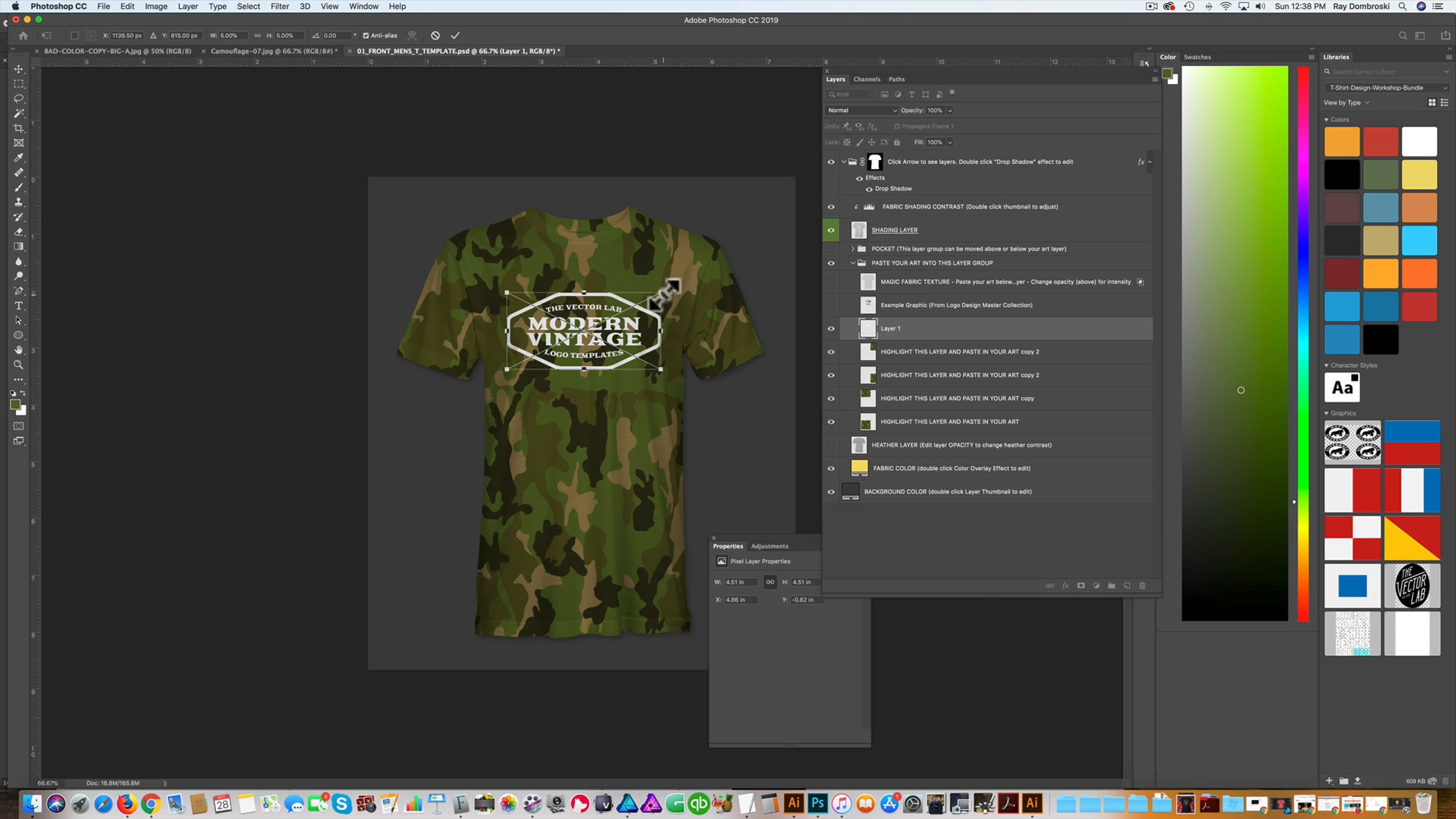Select the Crop tool

(x=19, y=128)
